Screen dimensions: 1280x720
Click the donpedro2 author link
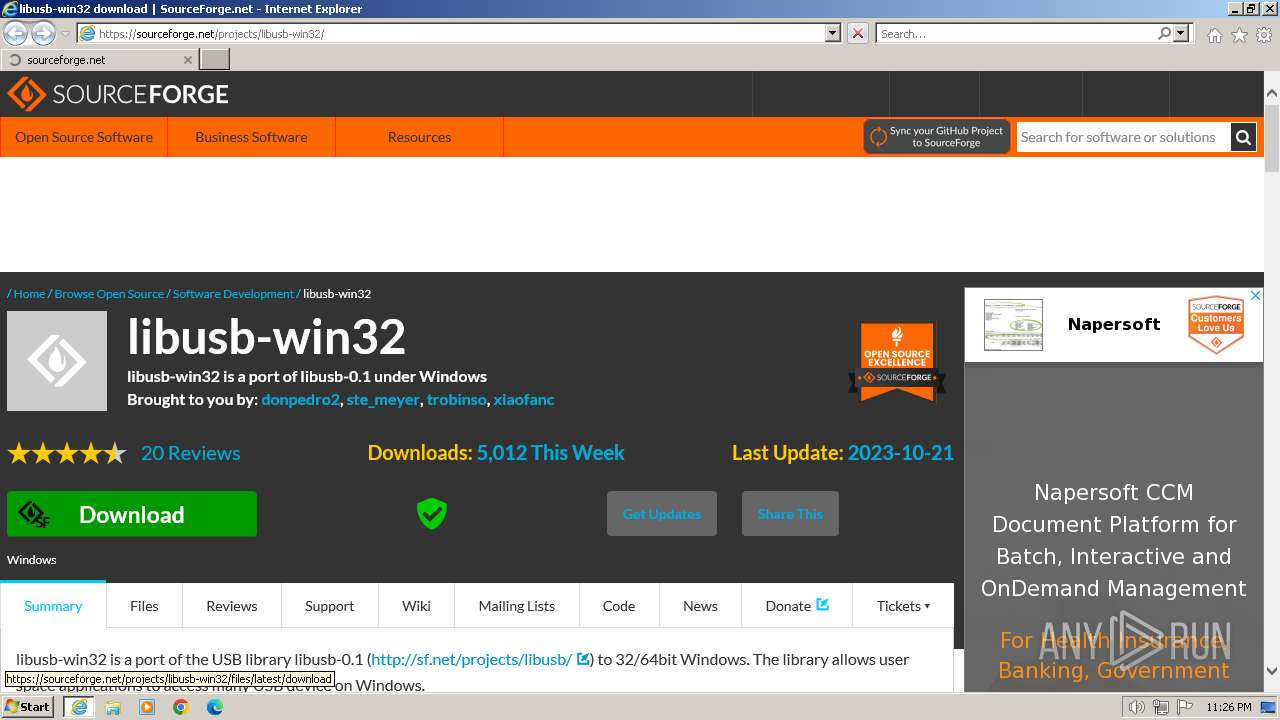pyautogui.click(x=300, y=399)
